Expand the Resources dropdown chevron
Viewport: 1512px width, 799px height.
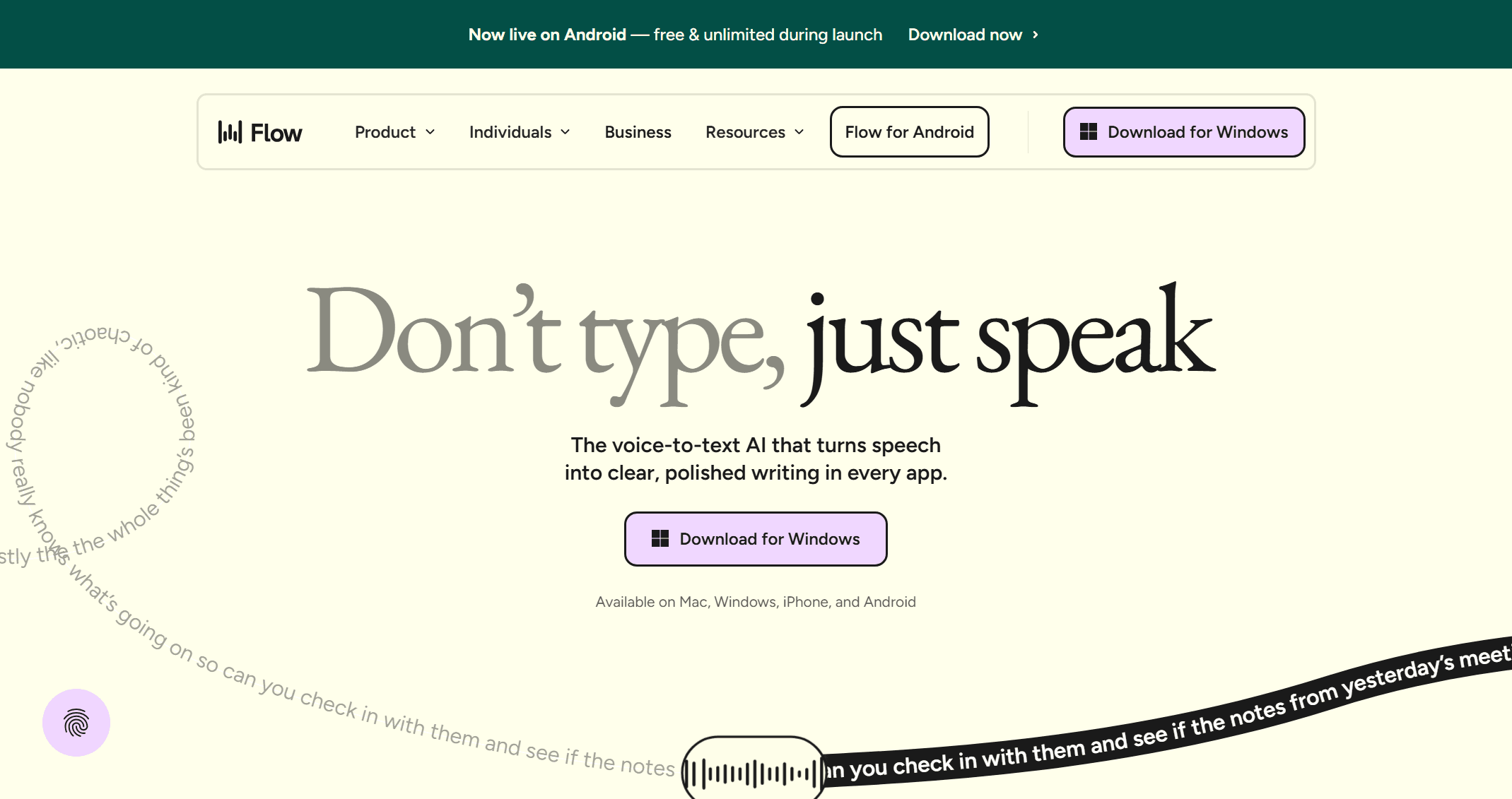coord(799,132)
